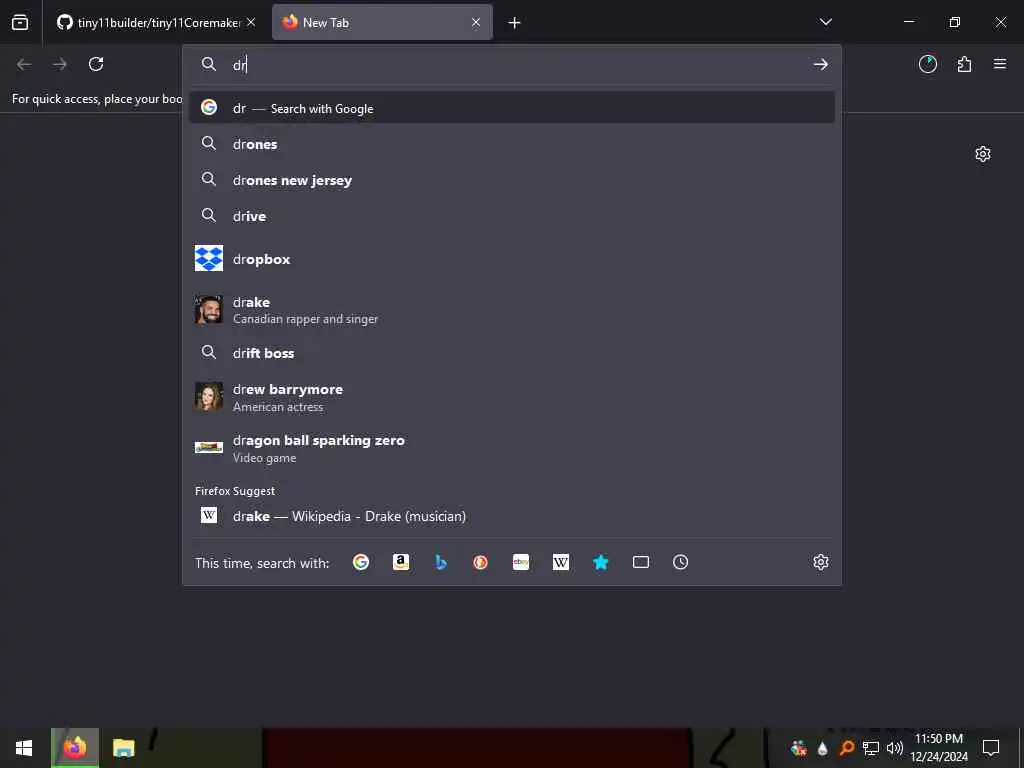
Task: Select the "drones new jersey" suggestion
Action: coord(512,180)
